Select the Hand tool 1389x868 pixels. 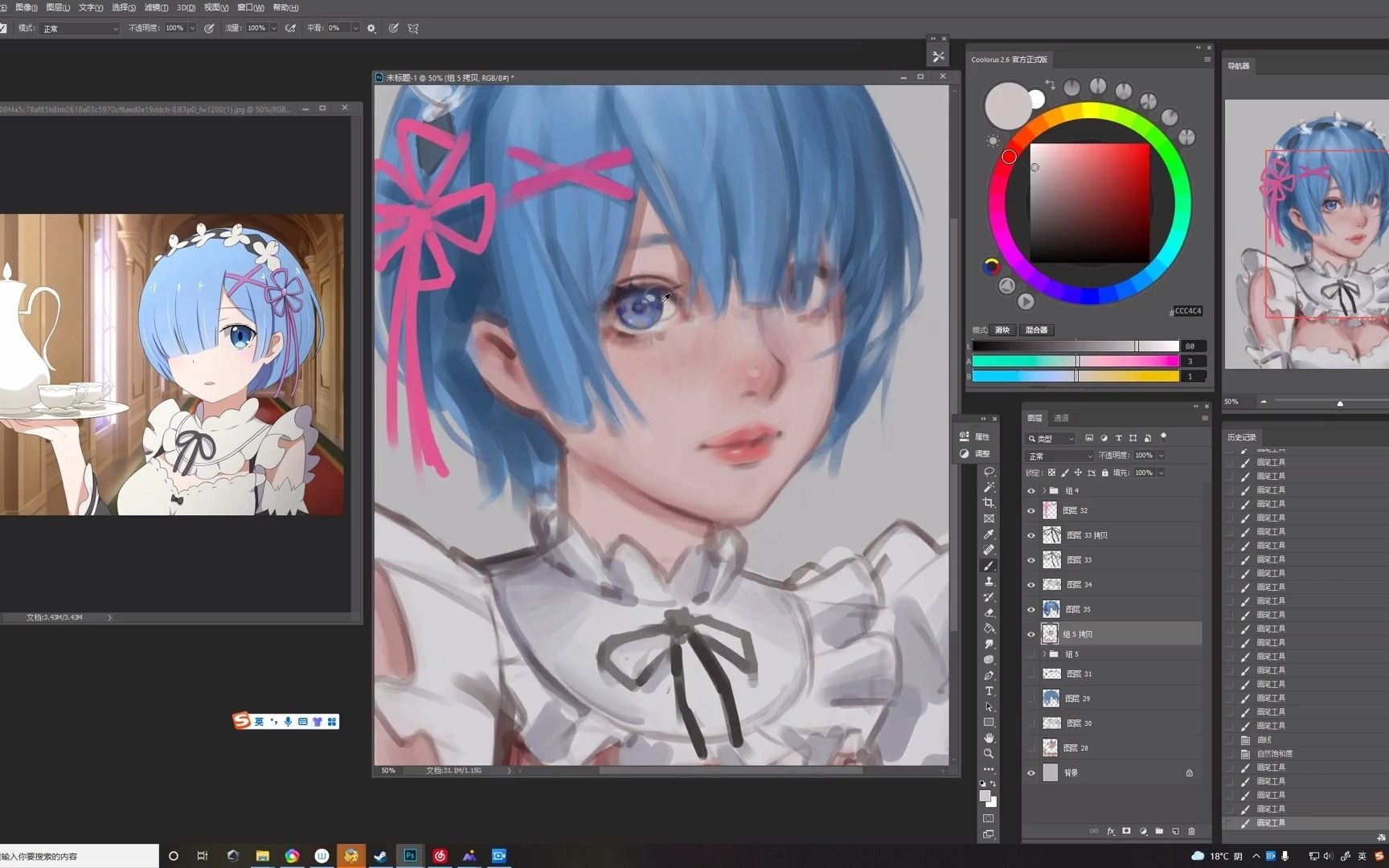tap(989, 738)
